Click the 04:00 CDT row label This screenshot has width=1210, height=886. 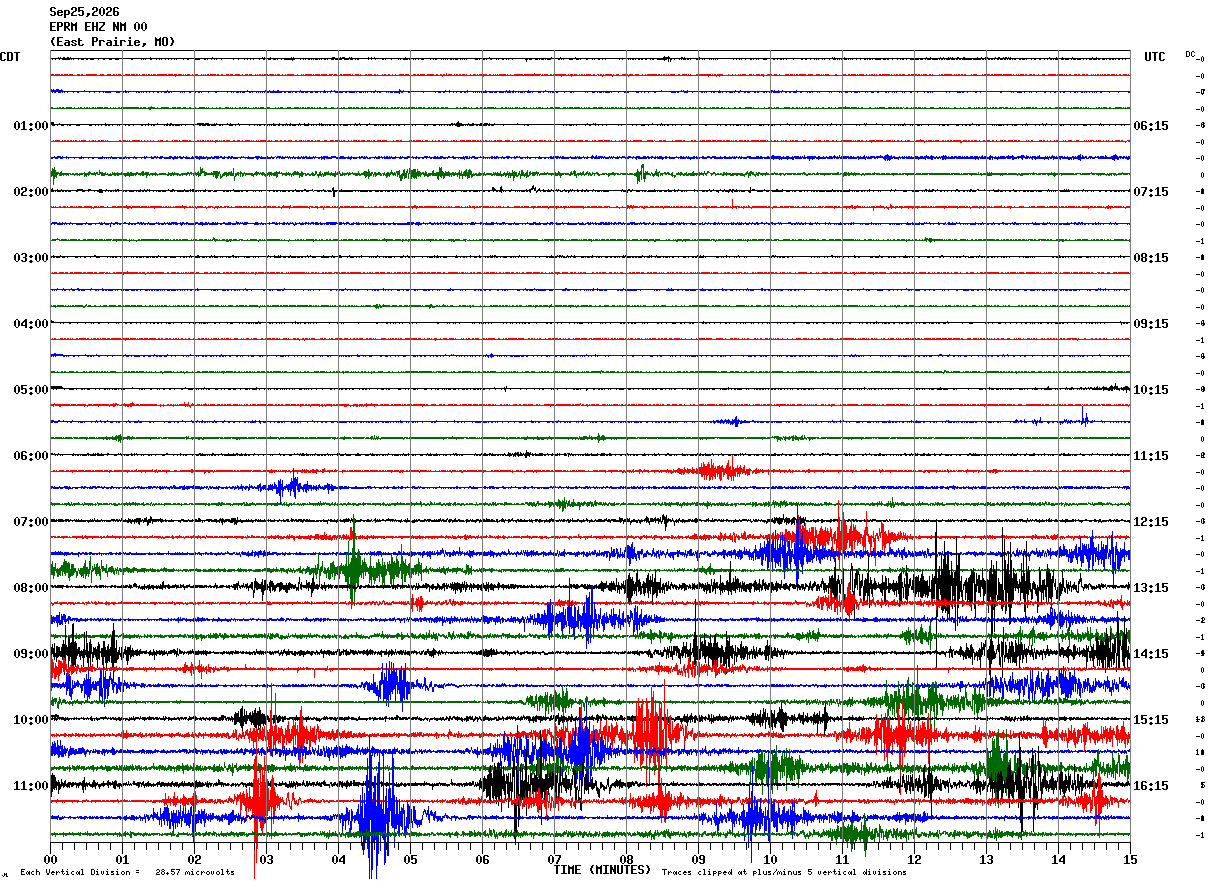coord(30,324)
